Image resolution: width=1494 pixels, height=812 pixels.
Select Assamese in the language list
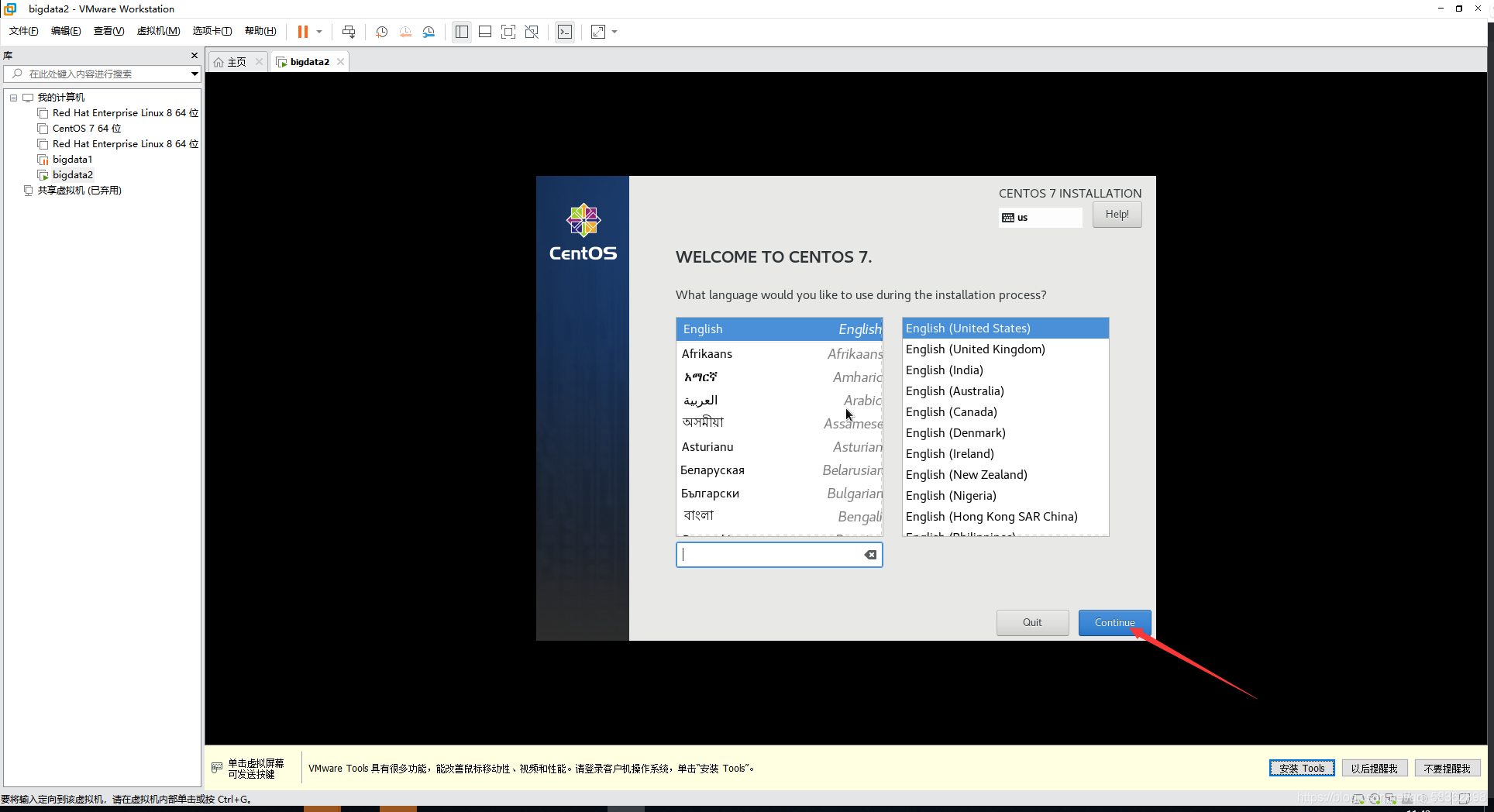(780, 423)
